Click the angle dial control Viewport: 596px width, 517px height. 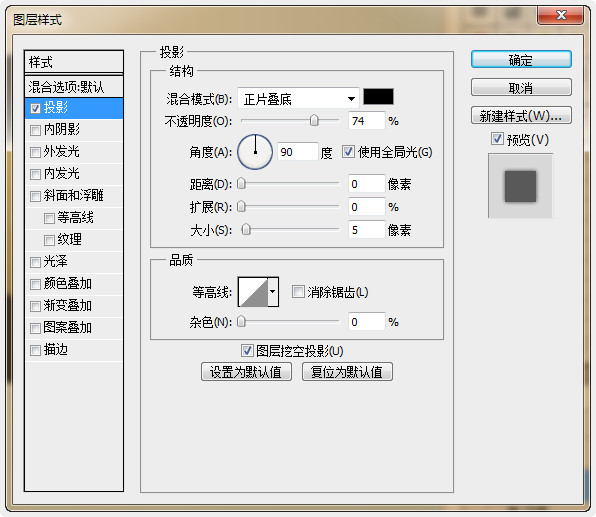pos(255,152)
